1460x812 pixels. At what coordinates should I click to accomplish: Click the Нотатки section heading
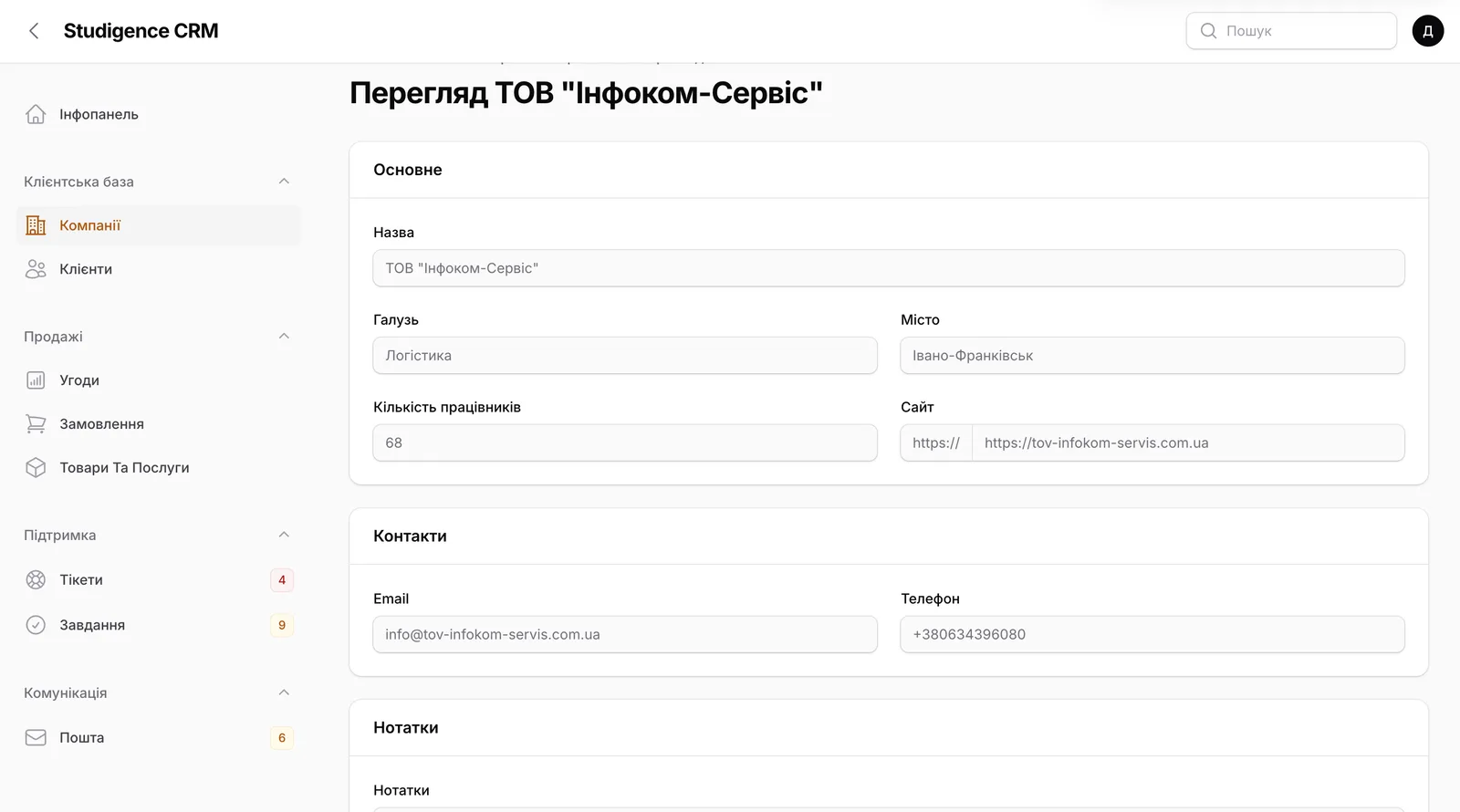tap(406, 728)
